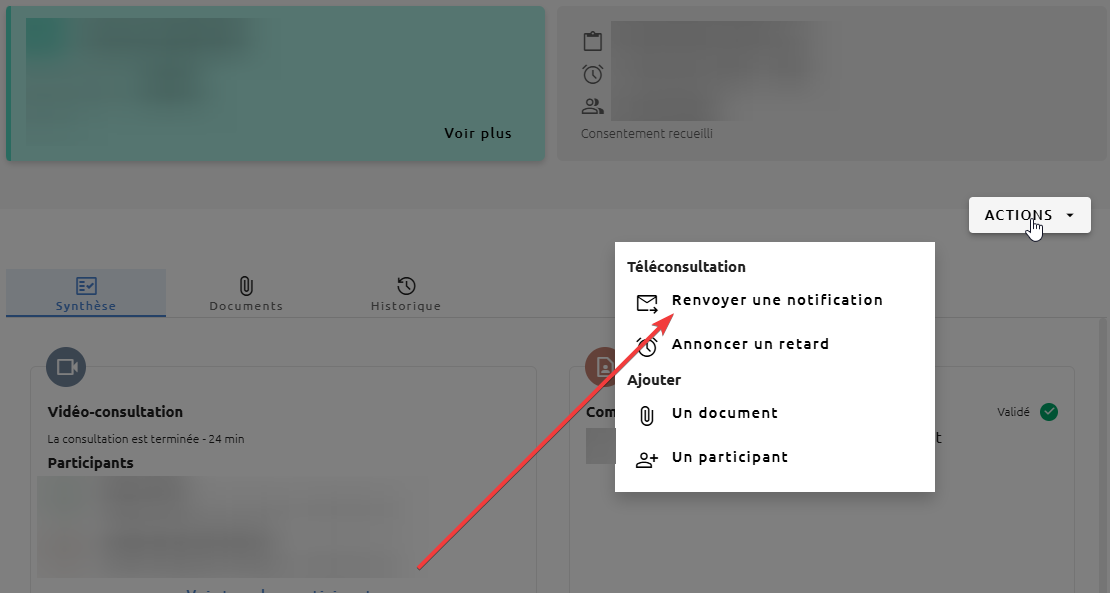Click the add-person icon beside Un participant
Viewport: 1110px width, 593px height.
pyautogui.click(x=647, y=460)
